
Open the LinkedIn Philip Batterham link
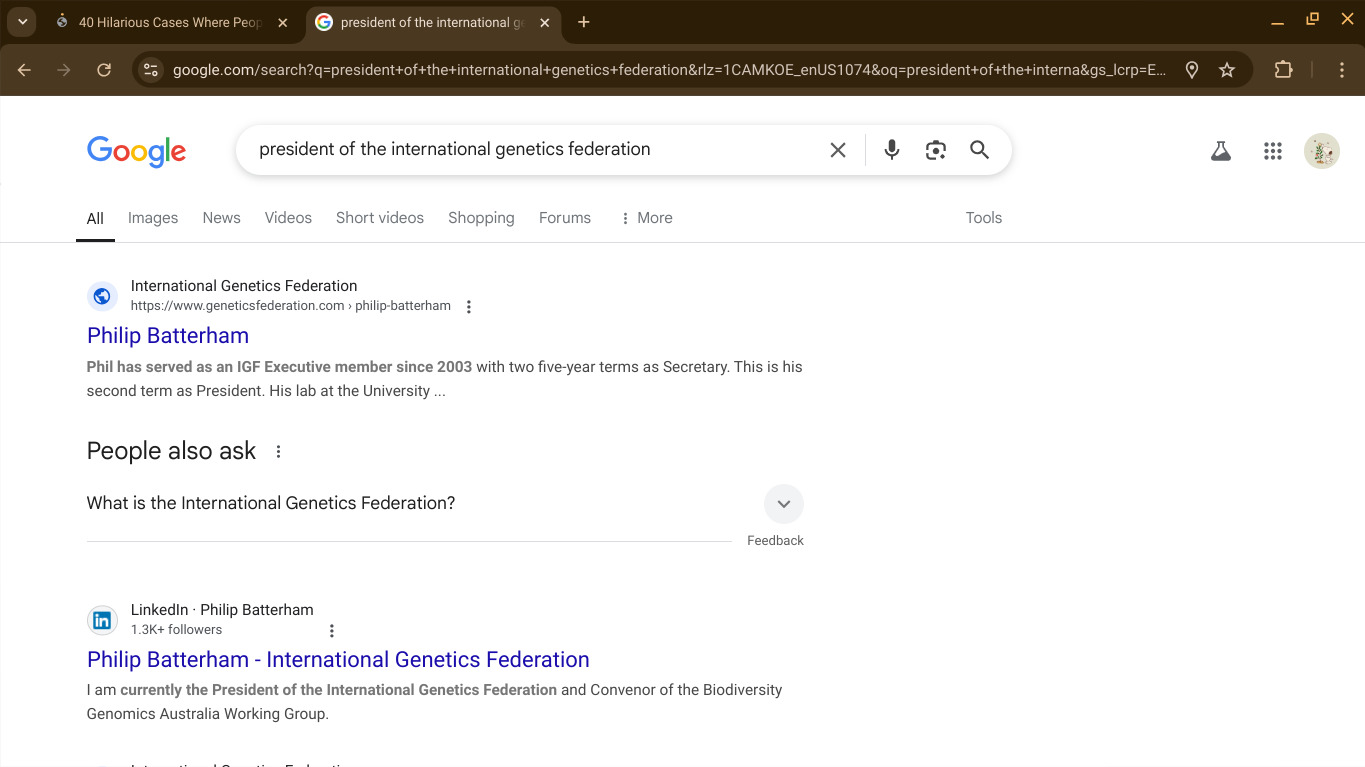(x=338, y=660)
